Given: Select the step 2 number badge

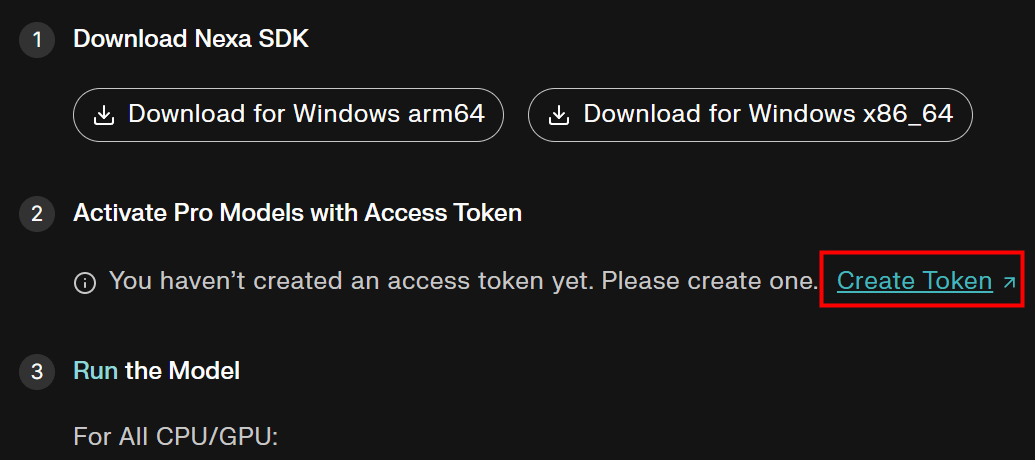Looking at the screenshot, I should pos(37,214).
